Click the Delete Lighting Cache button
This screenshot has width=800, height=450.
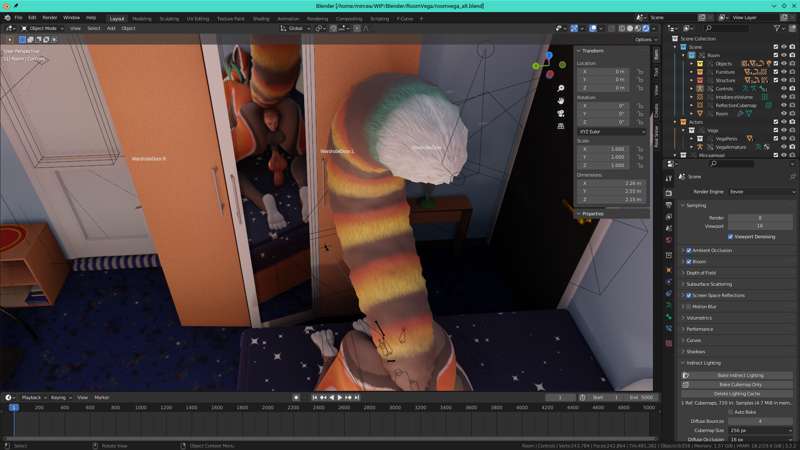pos(740,393)
